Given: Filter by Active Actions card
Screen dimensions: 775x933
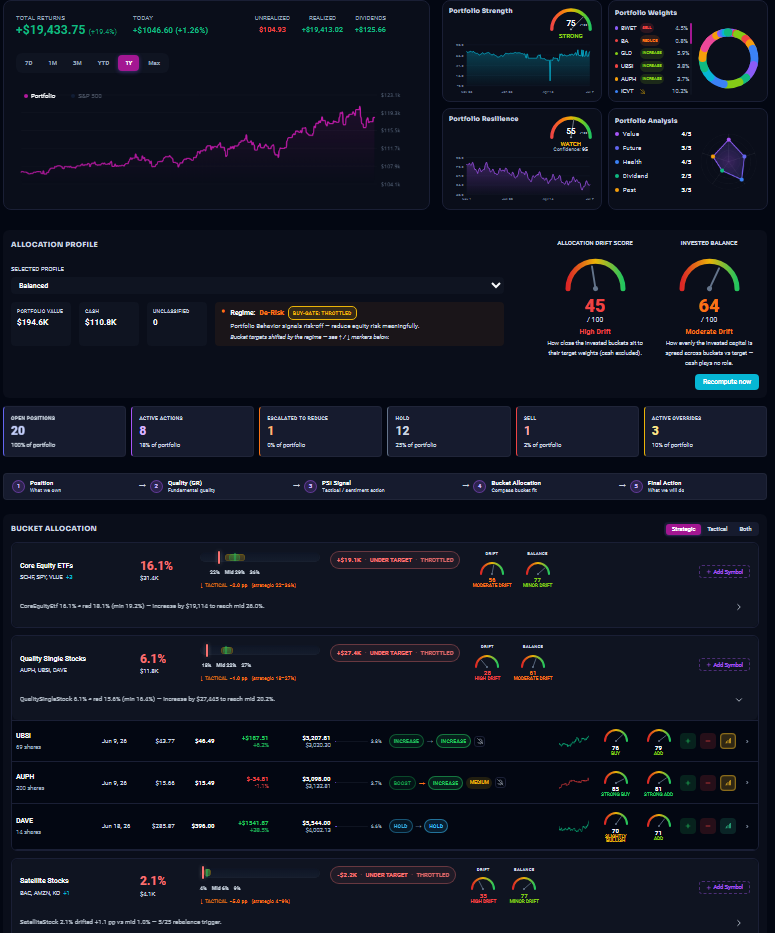Looking at the screenshot, I should point(193,431).
